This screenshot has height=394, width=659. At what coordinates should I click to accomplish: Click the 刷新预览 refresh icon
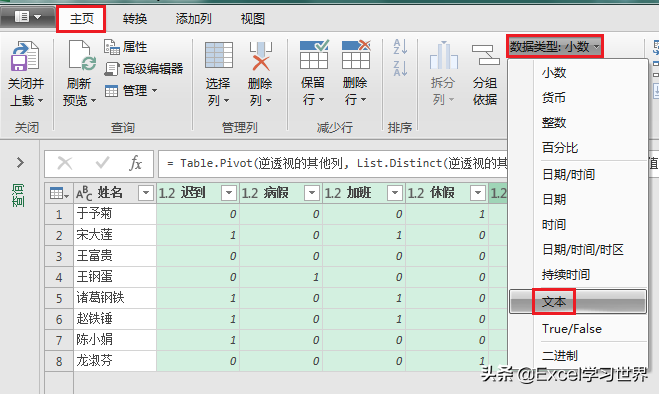click(x=82, y=56)
